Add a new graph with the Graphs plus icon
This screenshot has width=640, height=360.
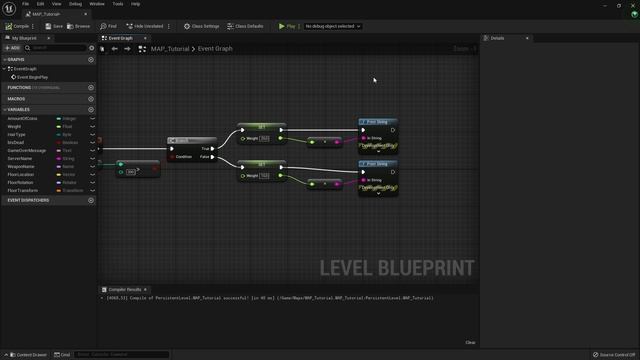click(91, 60)
